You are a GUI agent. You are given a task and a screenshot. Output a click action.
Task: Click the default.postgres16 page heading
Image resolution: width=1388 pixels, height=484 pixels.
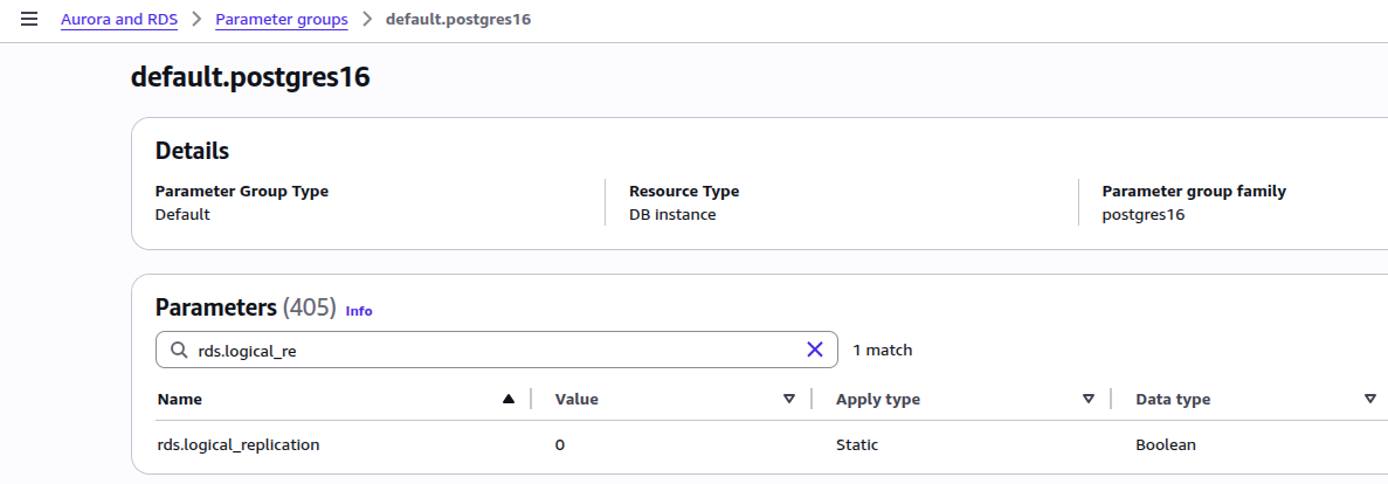[x=250, y=77]
